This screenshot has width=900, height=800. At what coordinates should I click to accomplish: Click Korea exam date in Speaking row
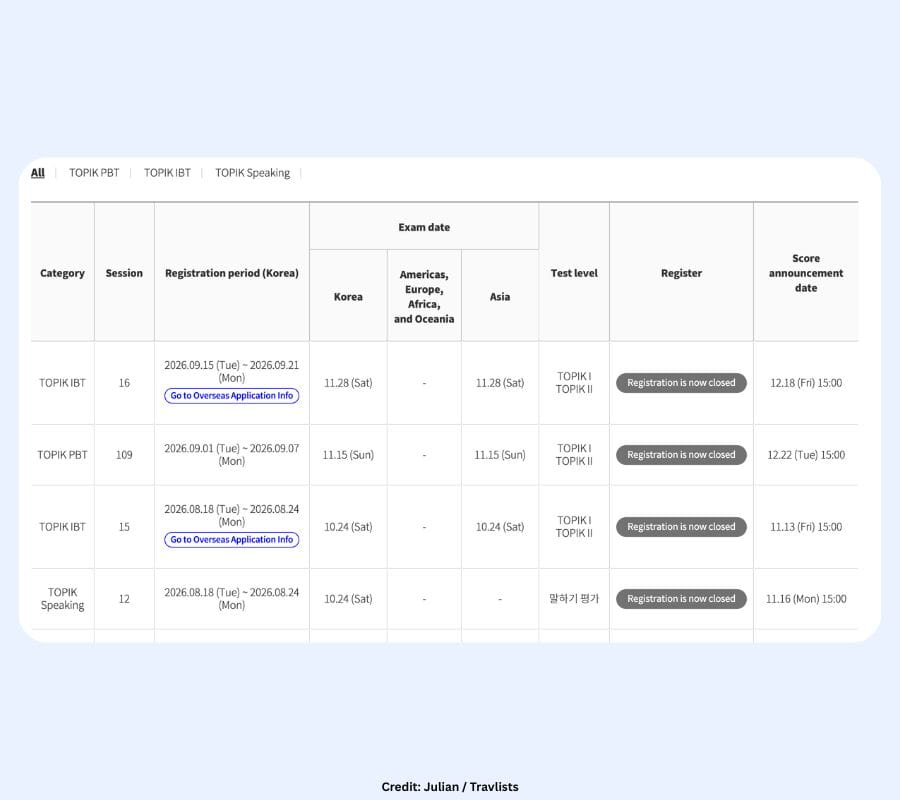pyautogui.click(x=348, y=599)
